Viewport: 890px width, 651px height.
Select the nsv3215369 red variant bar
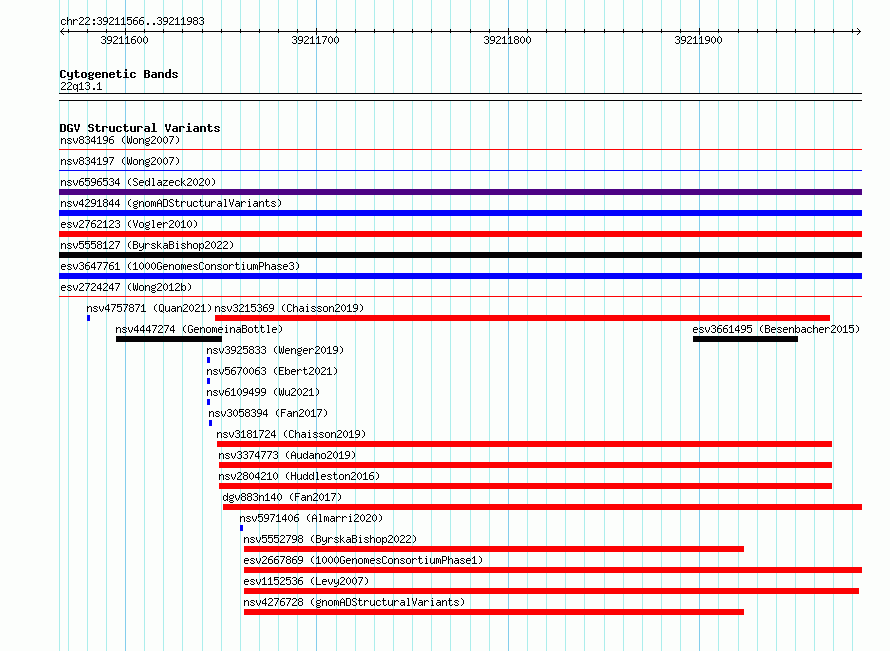point(522,318)
